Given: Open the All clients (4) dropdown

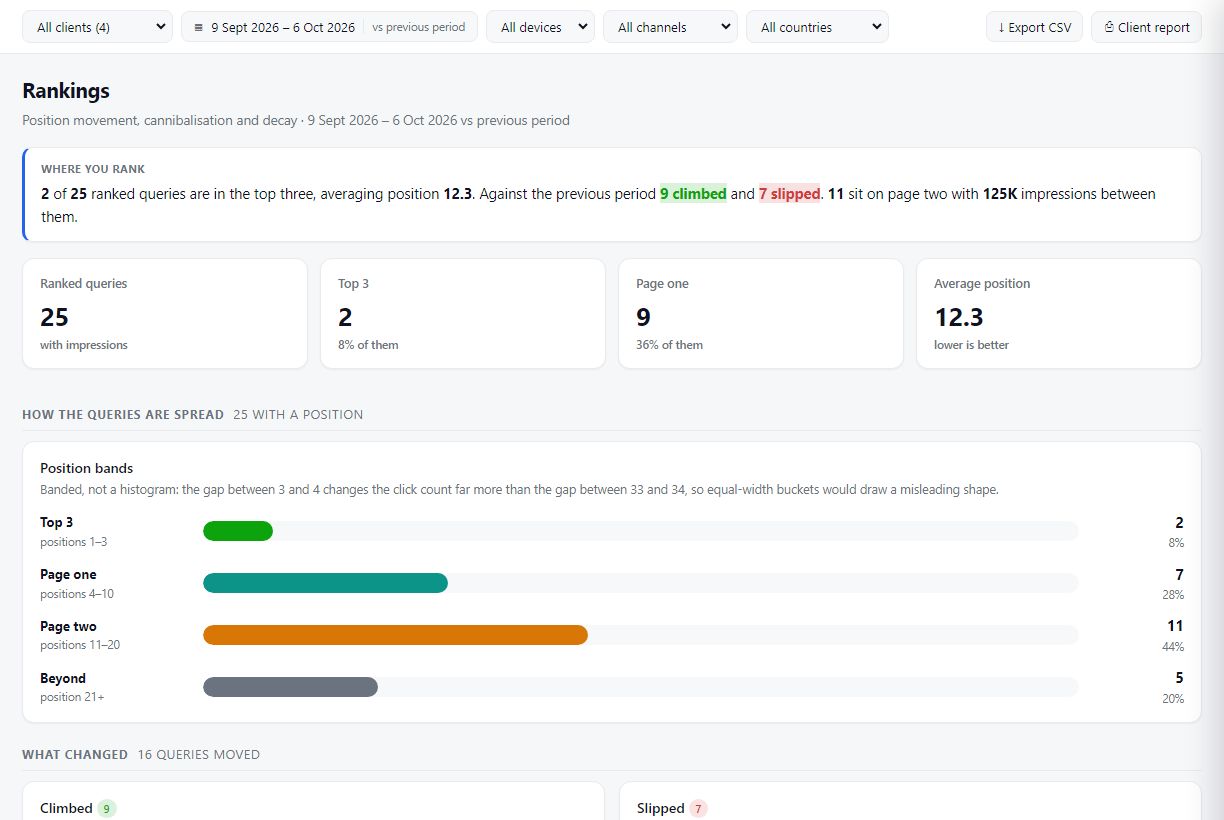Looking at the screenshot, I should click(97, 27).
